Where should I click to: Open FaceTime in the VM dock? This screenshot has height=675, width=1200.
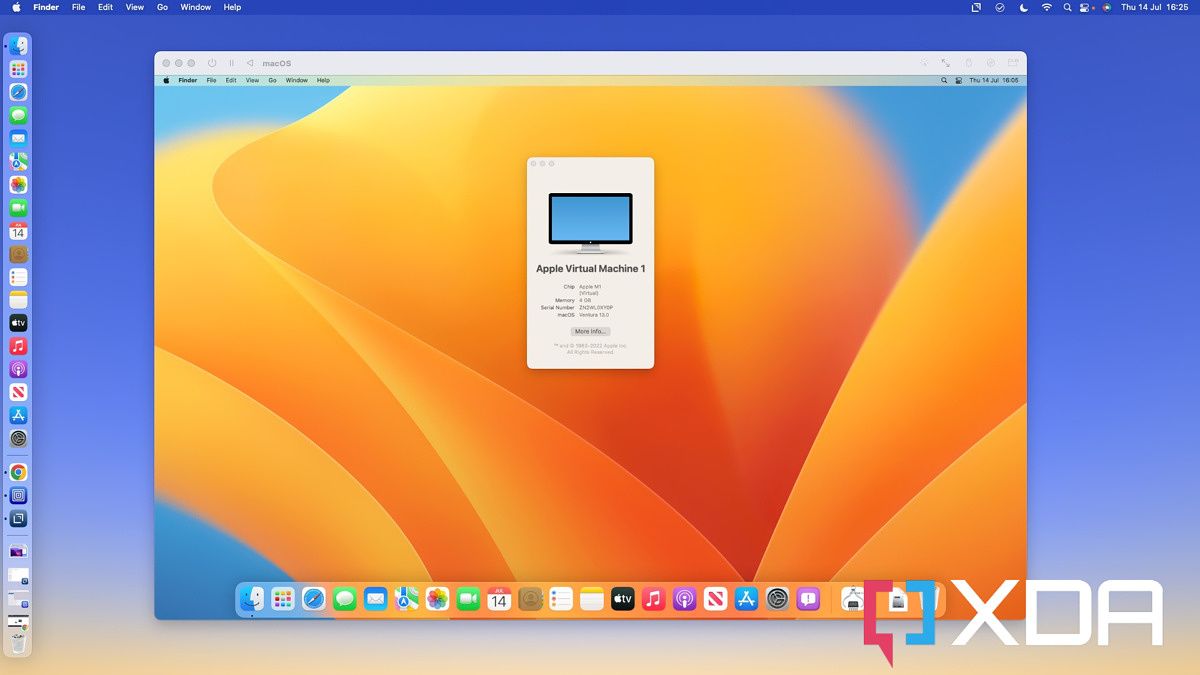click(468, 599)
